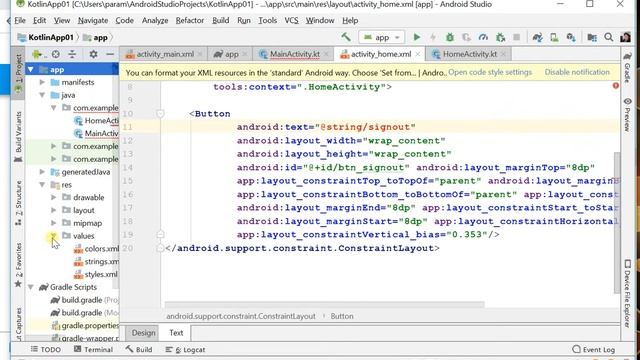The height and width of the screenshot is (360, 640).
Task: Click Attach debugger to process icon
Action: (500, 37)
